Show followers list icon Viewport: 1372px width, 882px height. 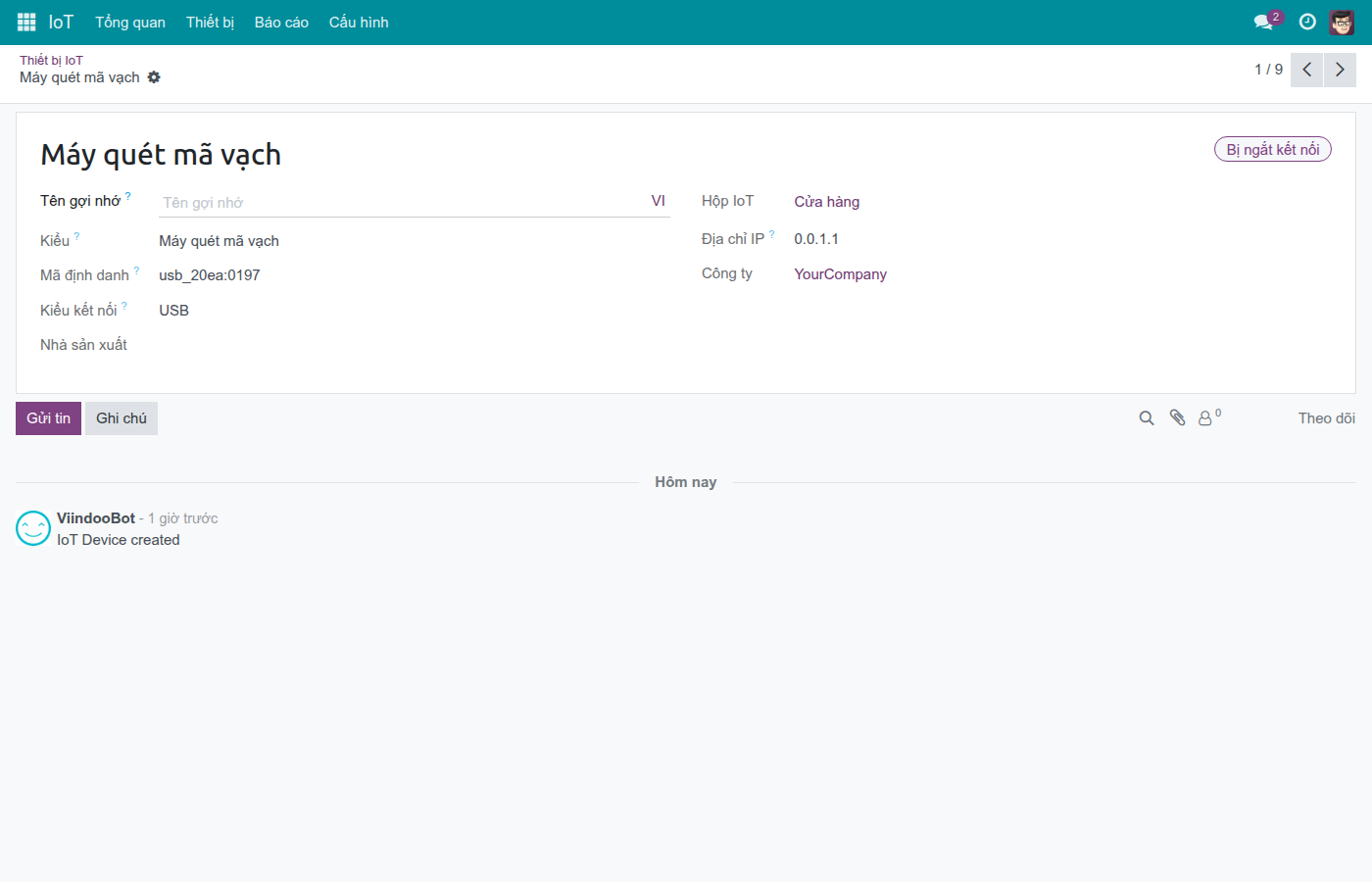(x=1209, y=417)
